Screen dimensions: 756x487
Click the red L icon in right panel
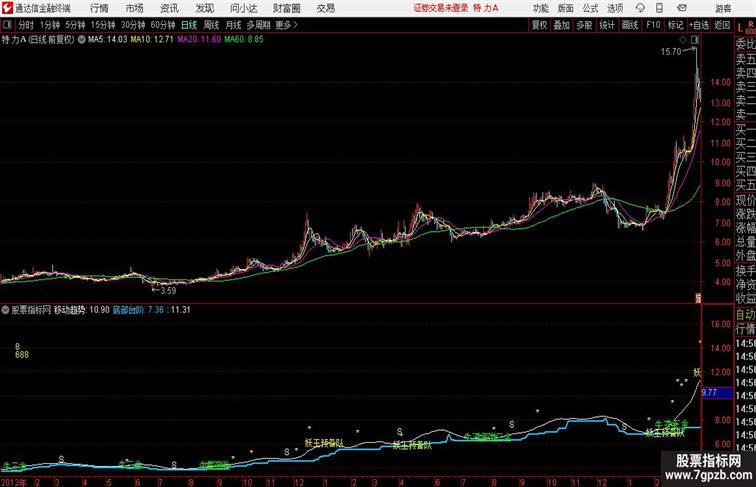[740, 28]
